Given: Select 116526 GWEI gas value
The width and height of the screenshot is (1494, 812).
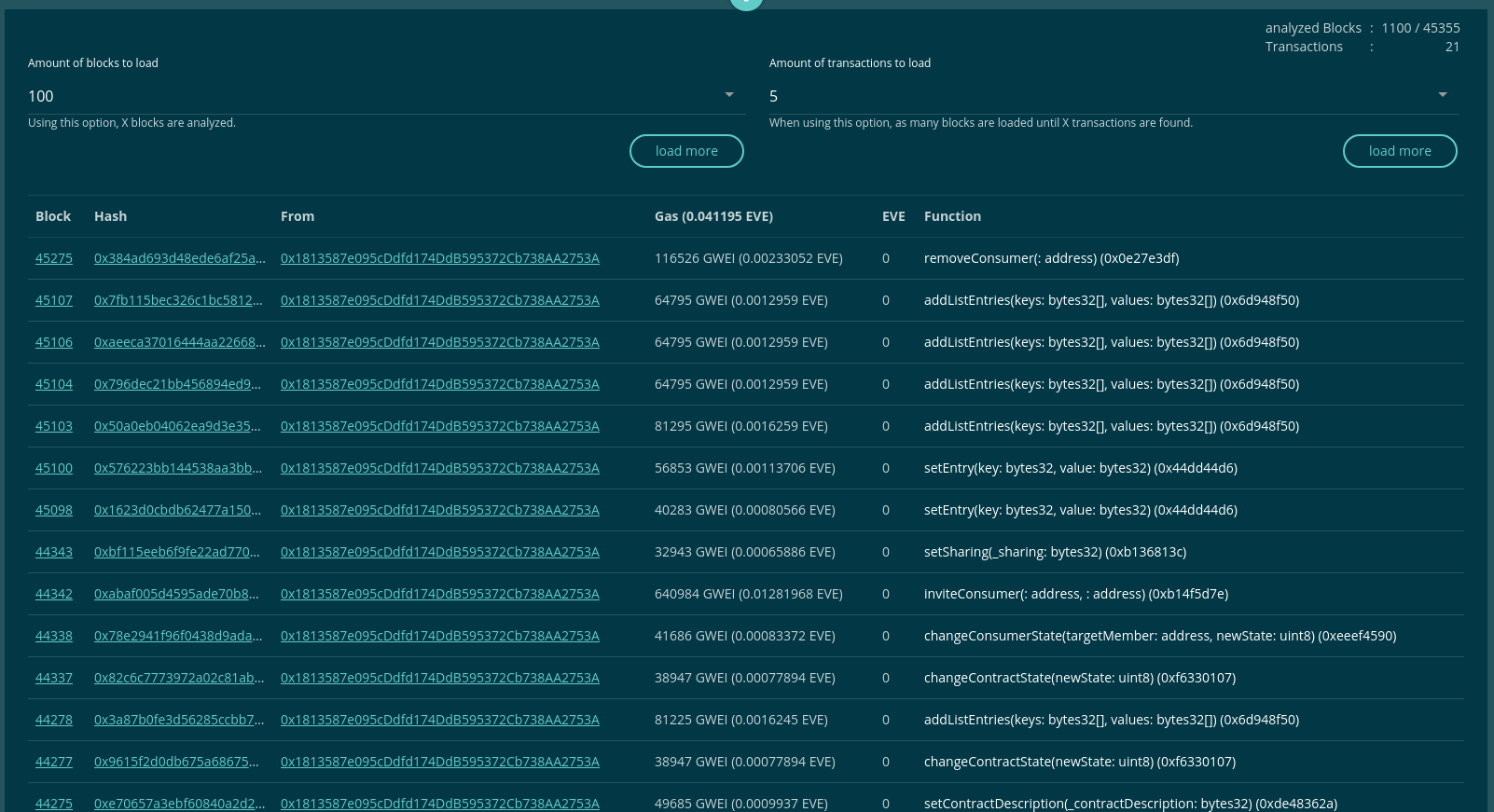Looking at the screenshot, I should (x=749, y=258).
